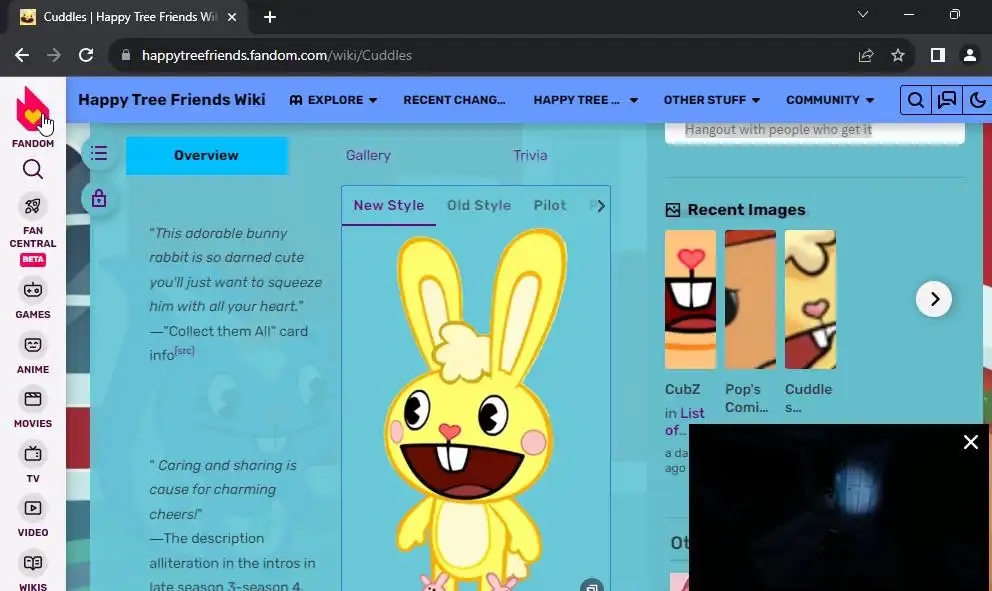Open the [src] citation link
The height and width of the screenshot is (591, 992).
pyautogui.click(x=185, y=351)
